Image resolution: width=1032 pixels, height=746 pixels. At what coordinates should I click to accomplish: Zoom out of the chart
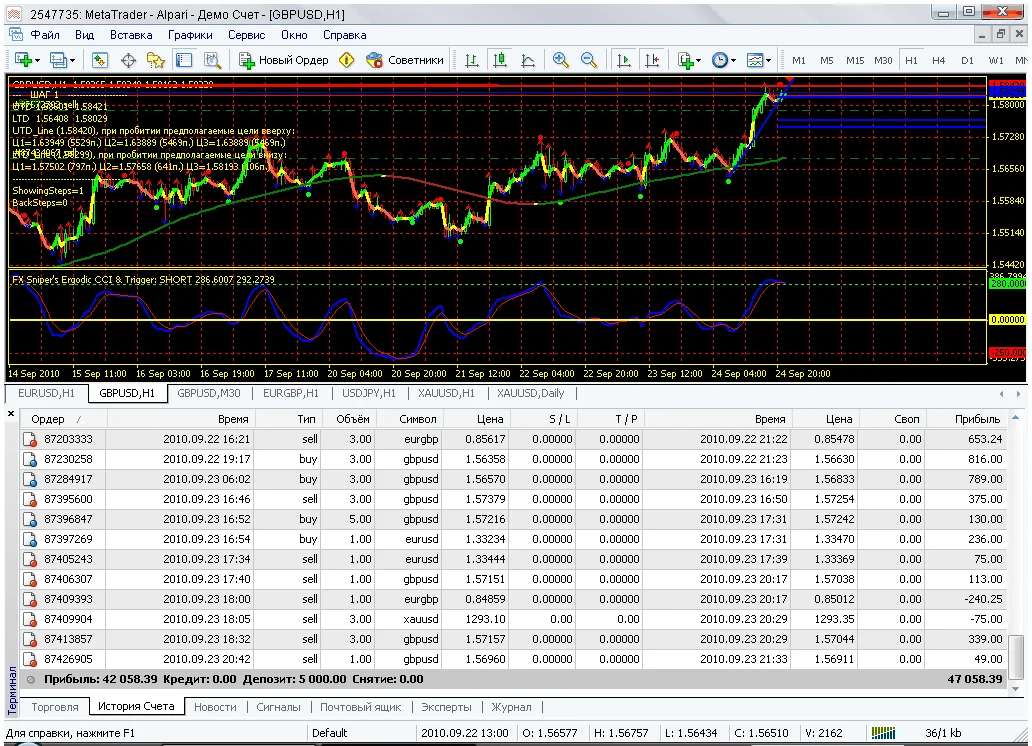(589, 60)
